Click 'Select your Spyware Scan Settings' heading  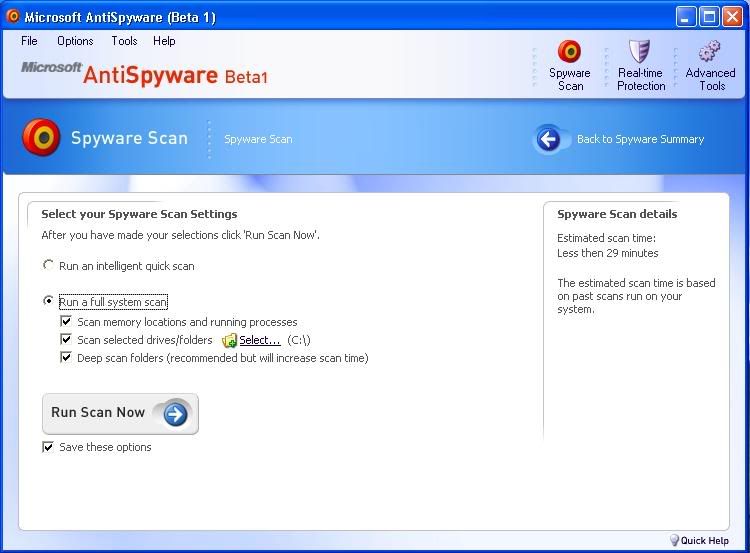139,214
